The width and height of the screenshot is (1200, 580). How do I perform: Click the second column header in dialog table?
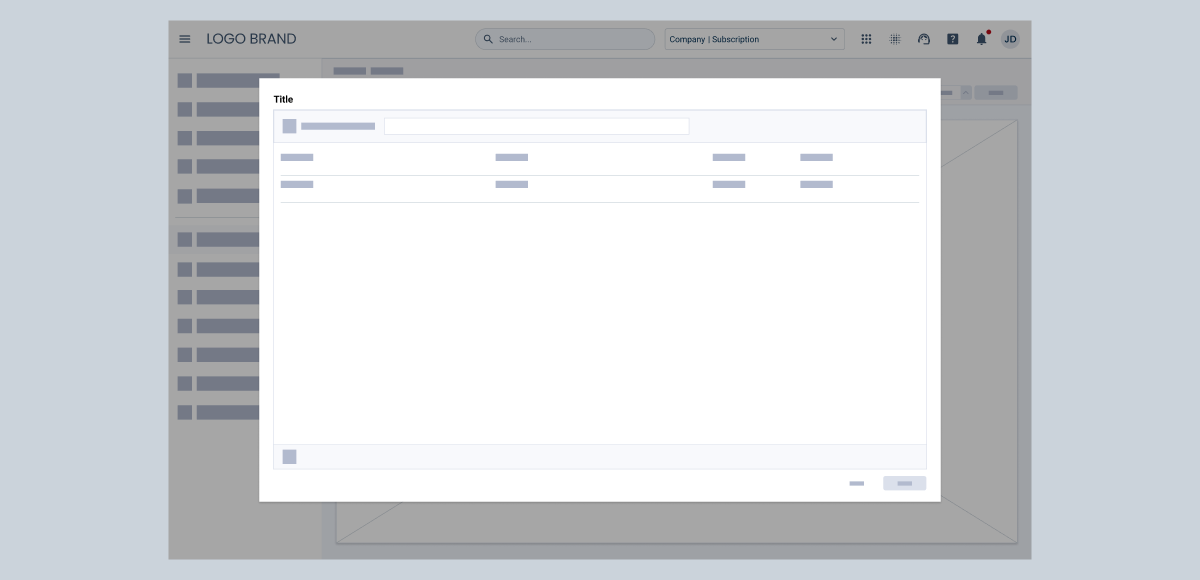511,158
